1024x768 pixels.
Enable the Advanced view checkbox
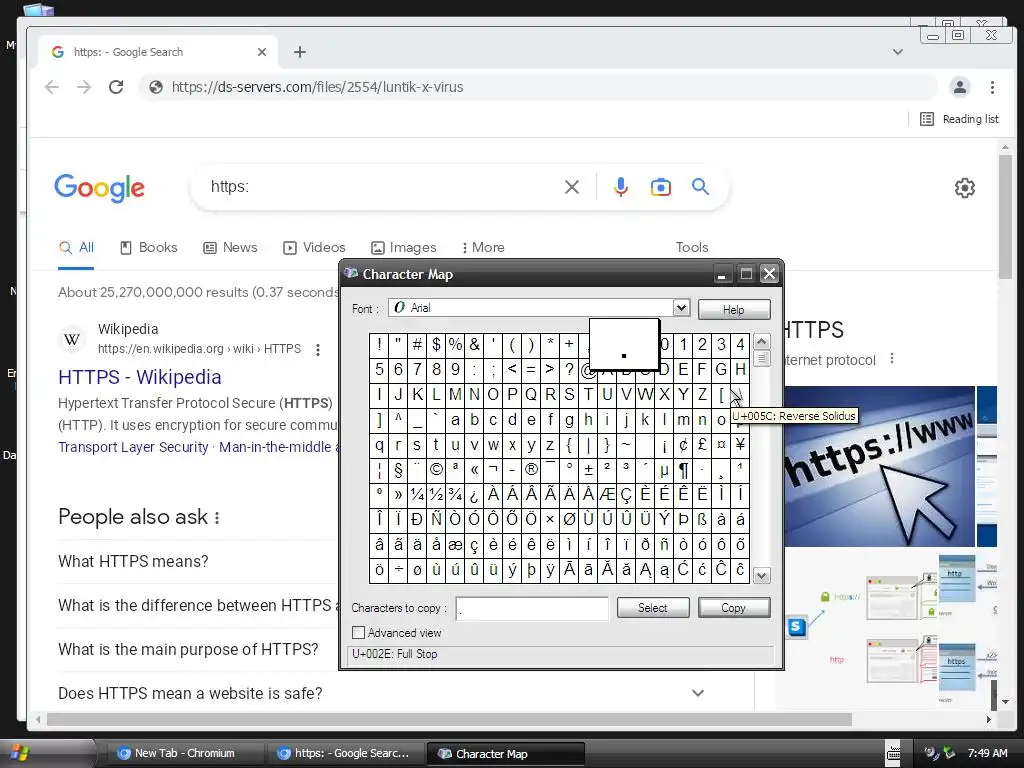click(358, 632)
